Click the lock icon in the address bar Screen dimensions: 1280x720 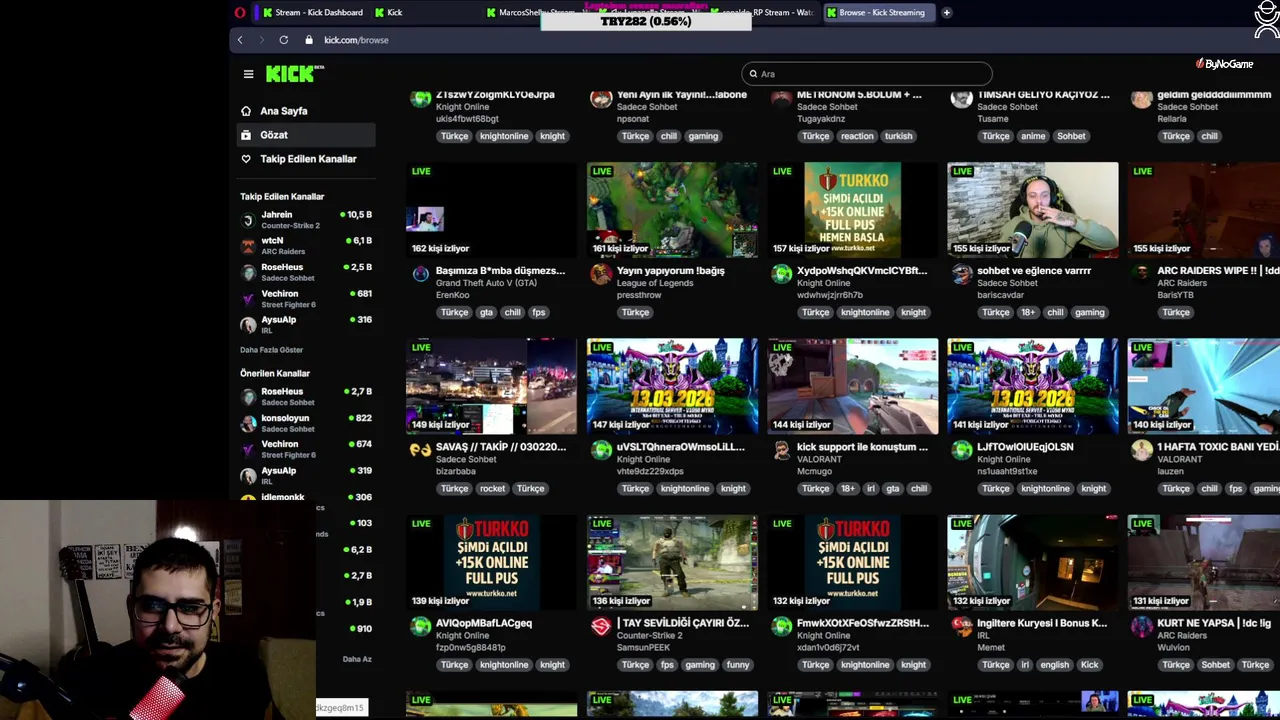[309, 40]
